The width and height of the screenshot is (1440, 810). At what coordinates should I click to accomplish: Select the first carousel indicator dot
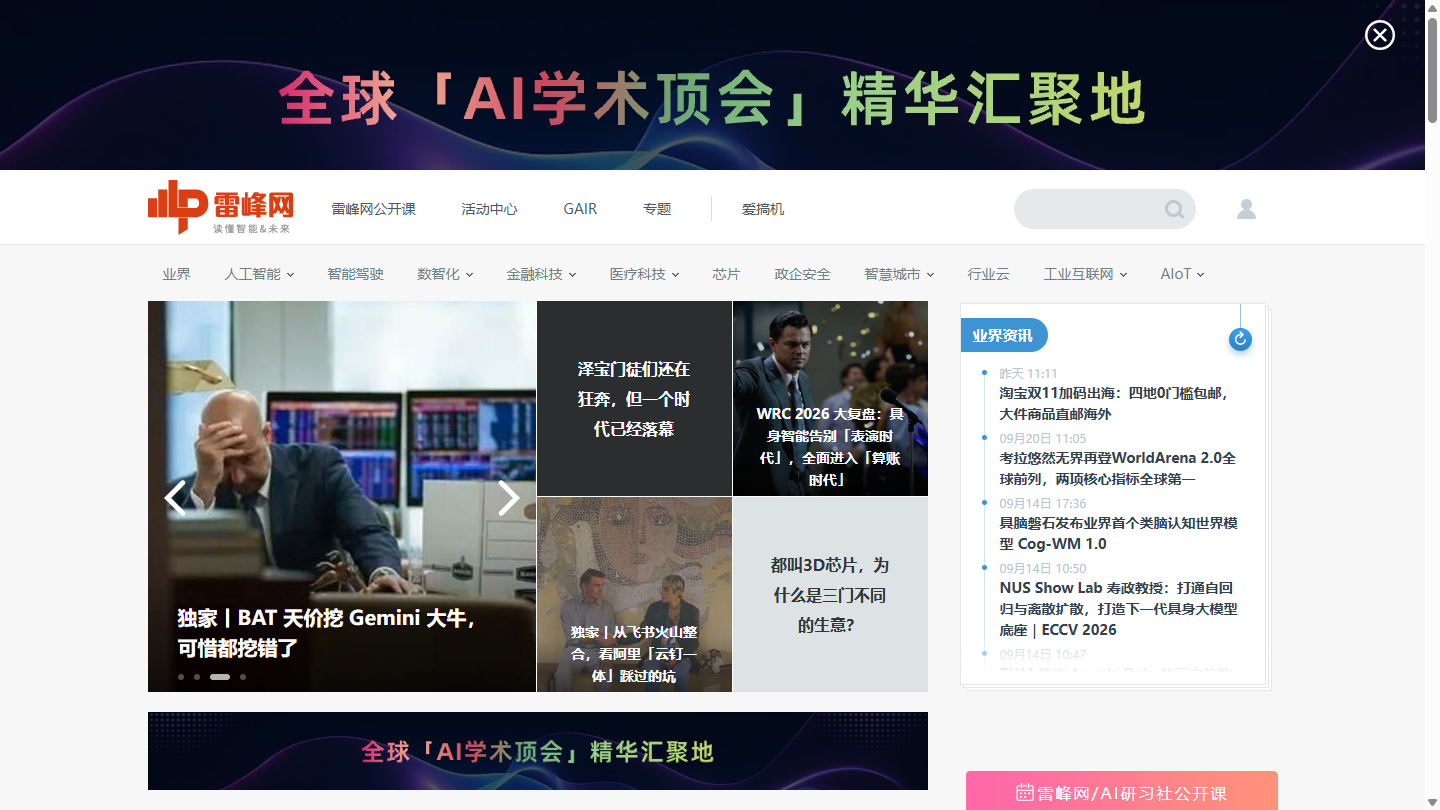click(181, 677)
